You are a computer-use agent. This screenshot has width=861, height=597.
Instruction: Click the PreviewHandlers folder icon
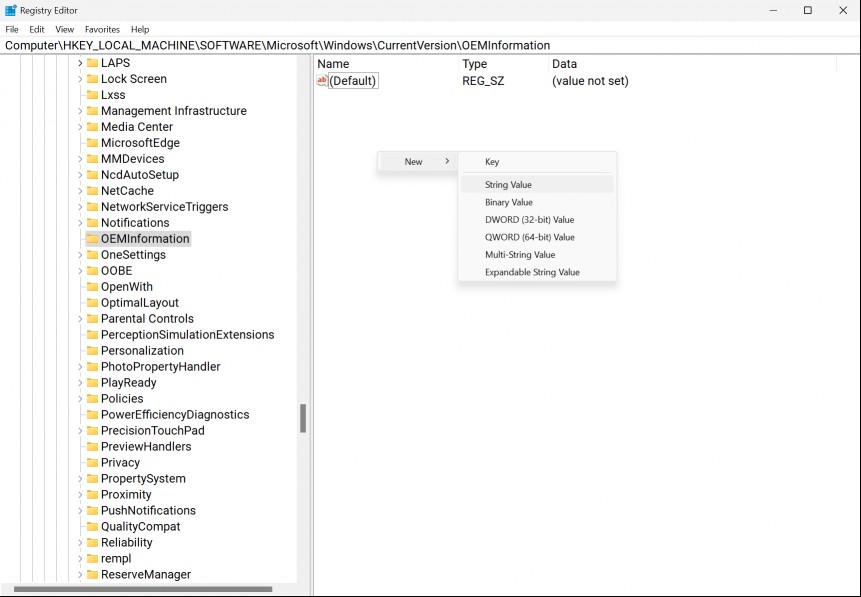coord(92,446)
